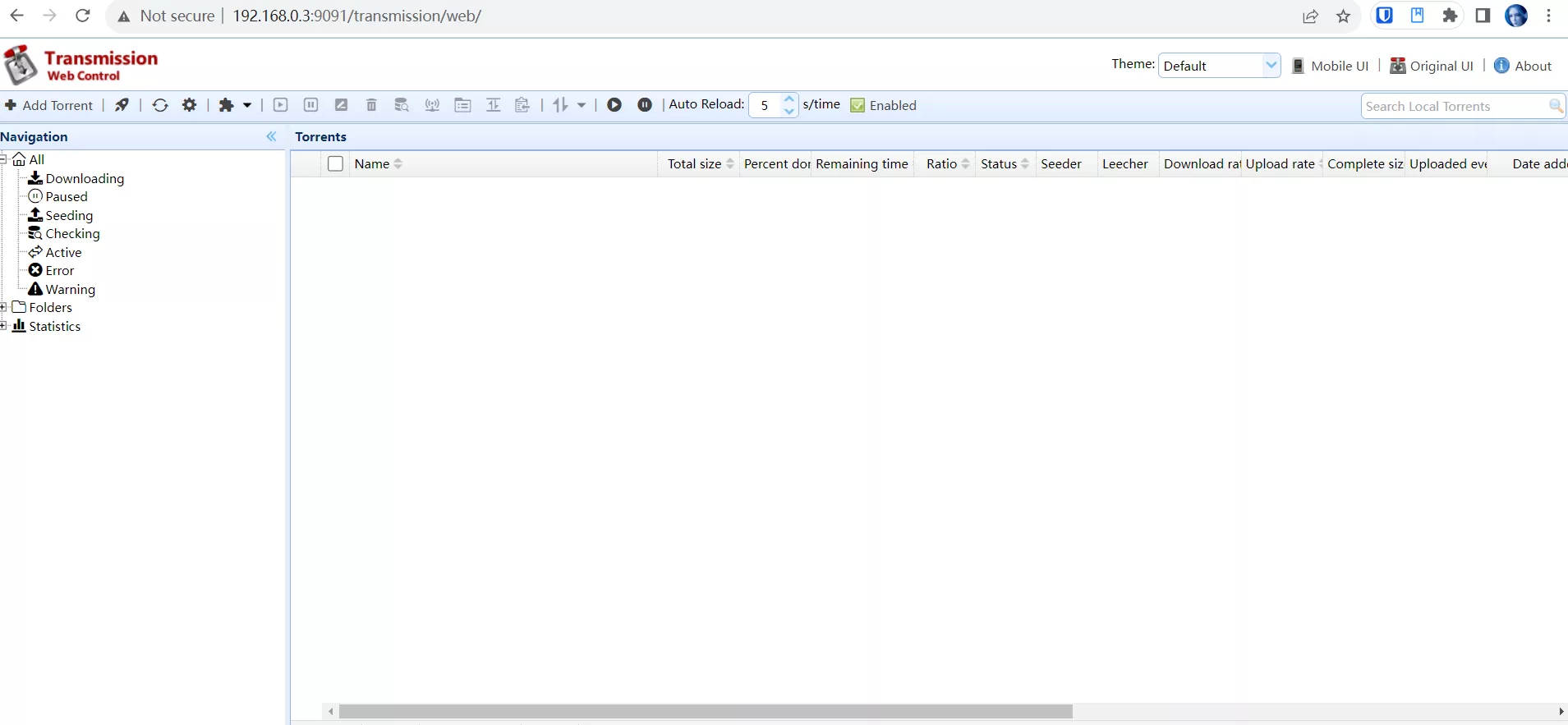Pause selected torrents (square pause icon)
This screenshot has width=1568, height=725.
pyautogui.click(x=311, y=105)
